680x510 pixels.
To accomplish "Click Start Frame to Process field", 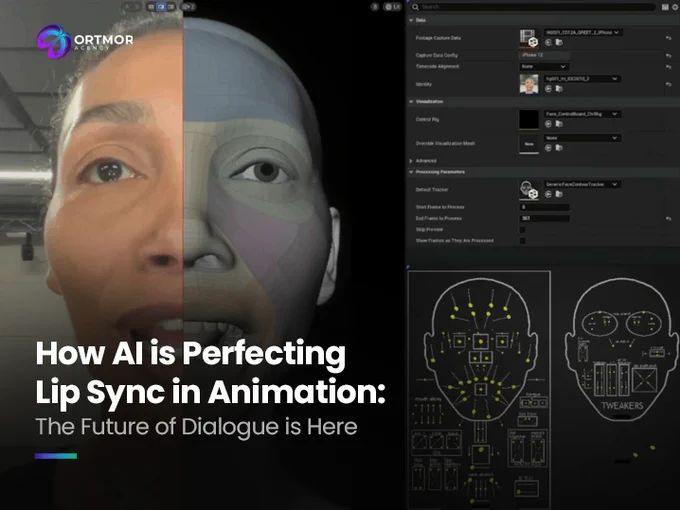I will 545,207.
